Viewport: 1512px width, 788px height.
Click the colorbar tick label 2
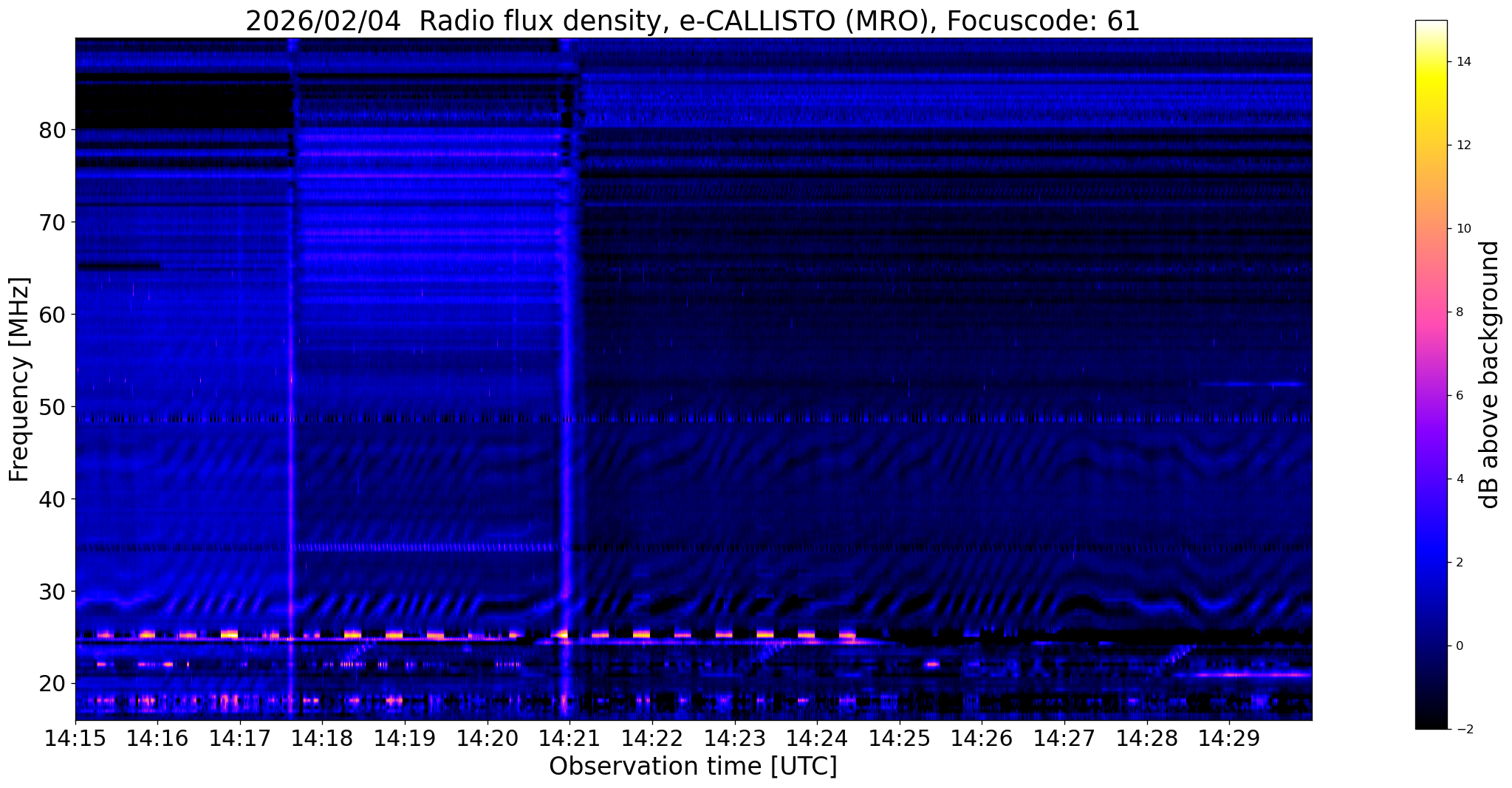1460,563
